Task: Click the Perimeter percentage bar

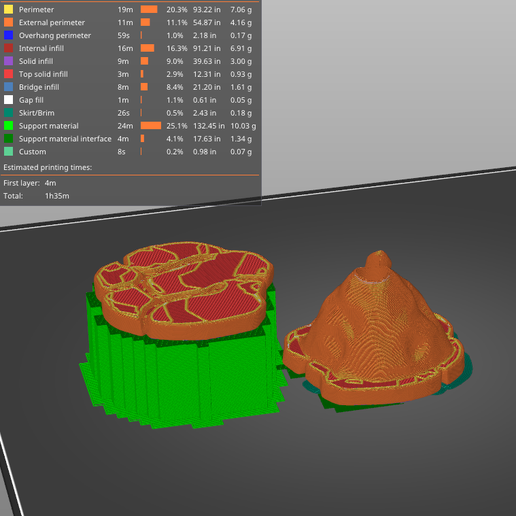Action: click(149, 10)
